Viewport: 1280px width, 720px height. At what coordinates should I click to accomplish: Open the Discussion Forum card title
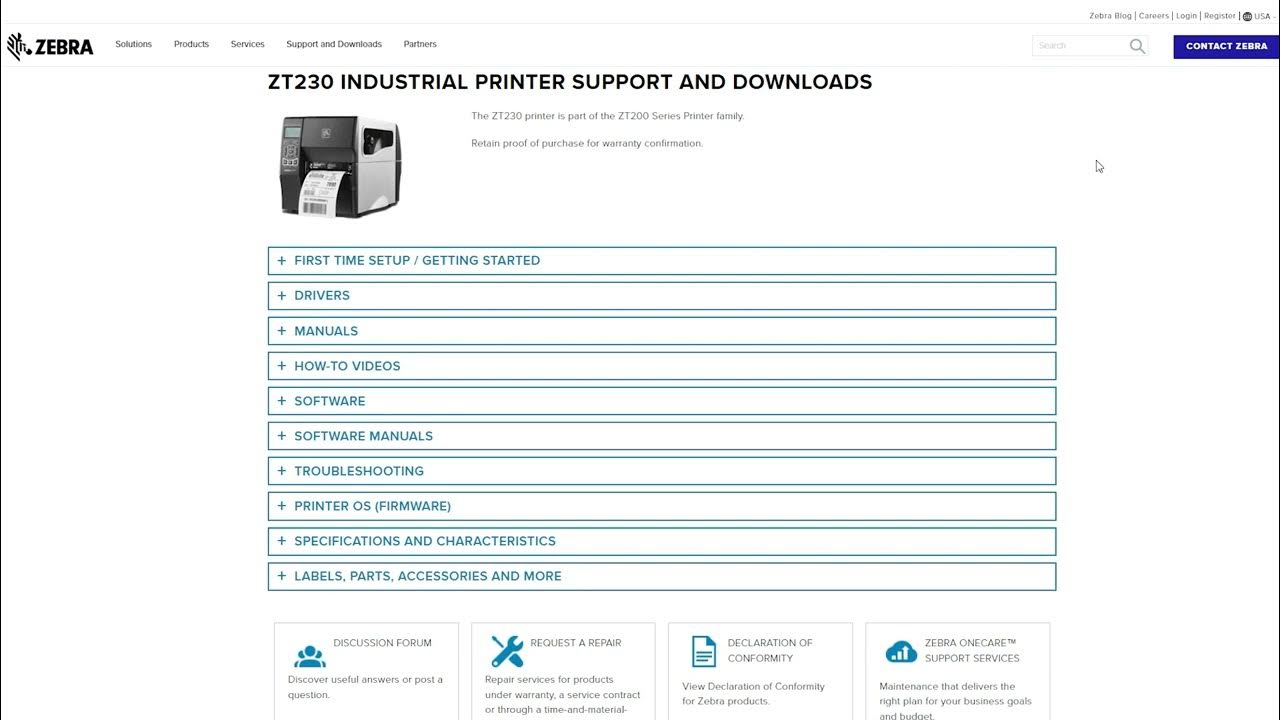(382, 643)
